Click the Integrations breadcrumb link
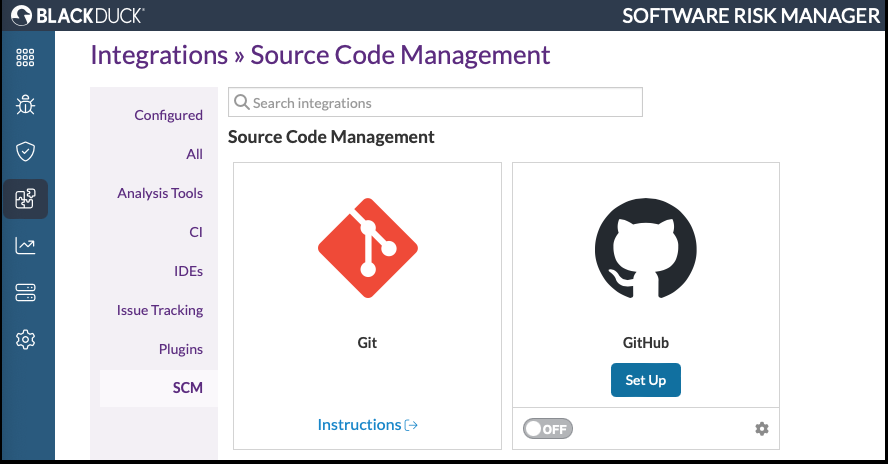The height and width of the screenshot is (464, 888). [159, 56]
